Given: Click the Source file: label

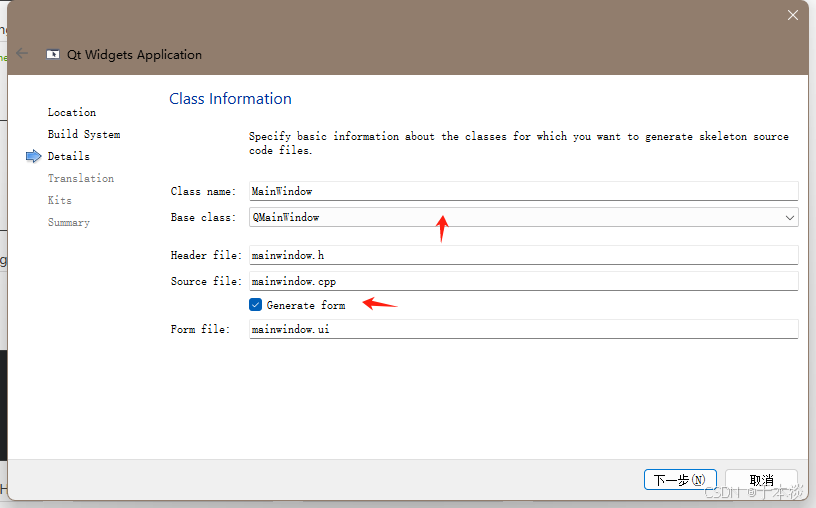Looking at the screenshot, I should coord(206,281).
